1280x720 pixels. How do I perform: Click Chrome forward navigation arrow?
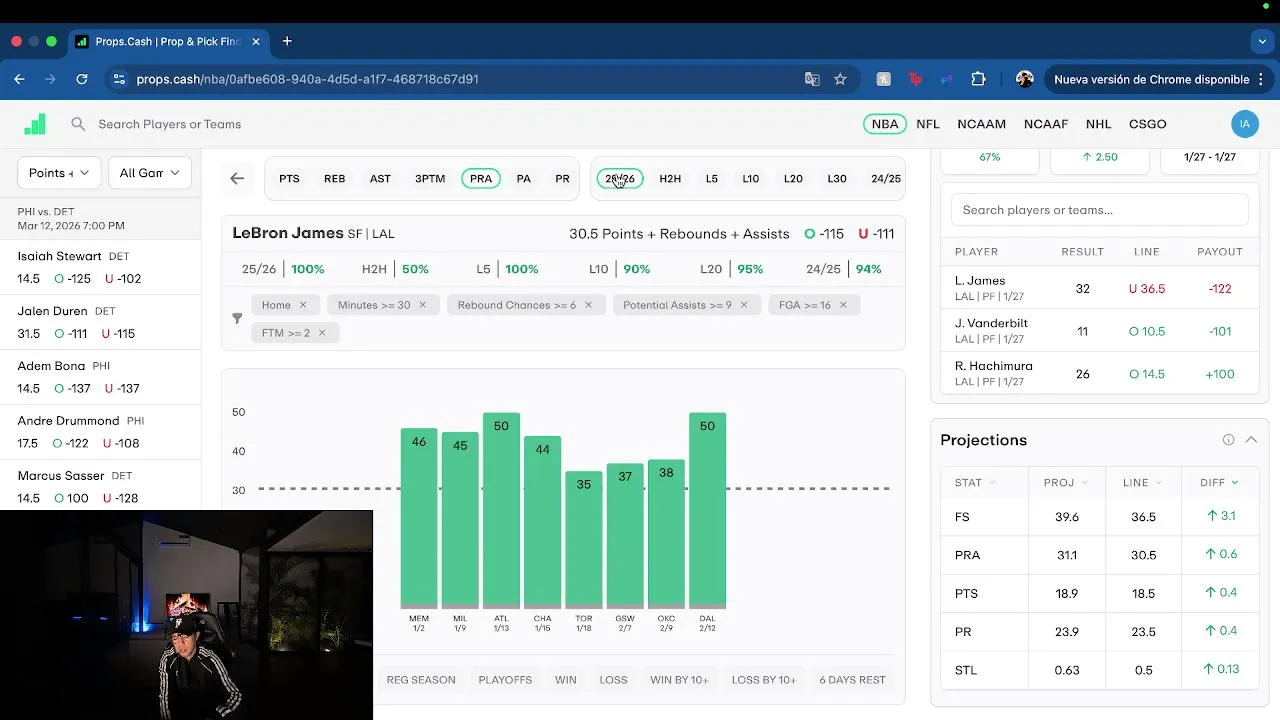point(50,79)
